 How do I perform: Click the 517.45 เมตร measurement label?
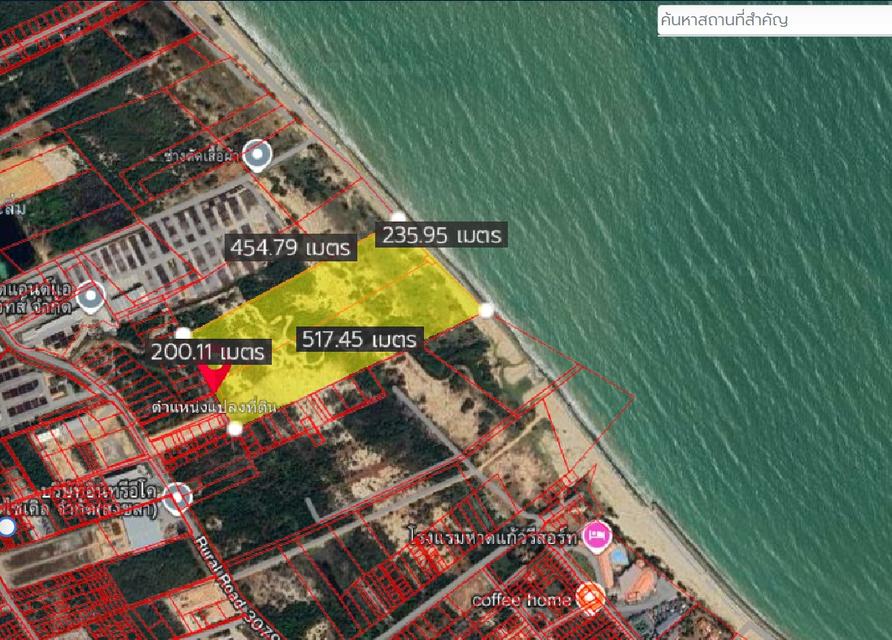[360, 339]
